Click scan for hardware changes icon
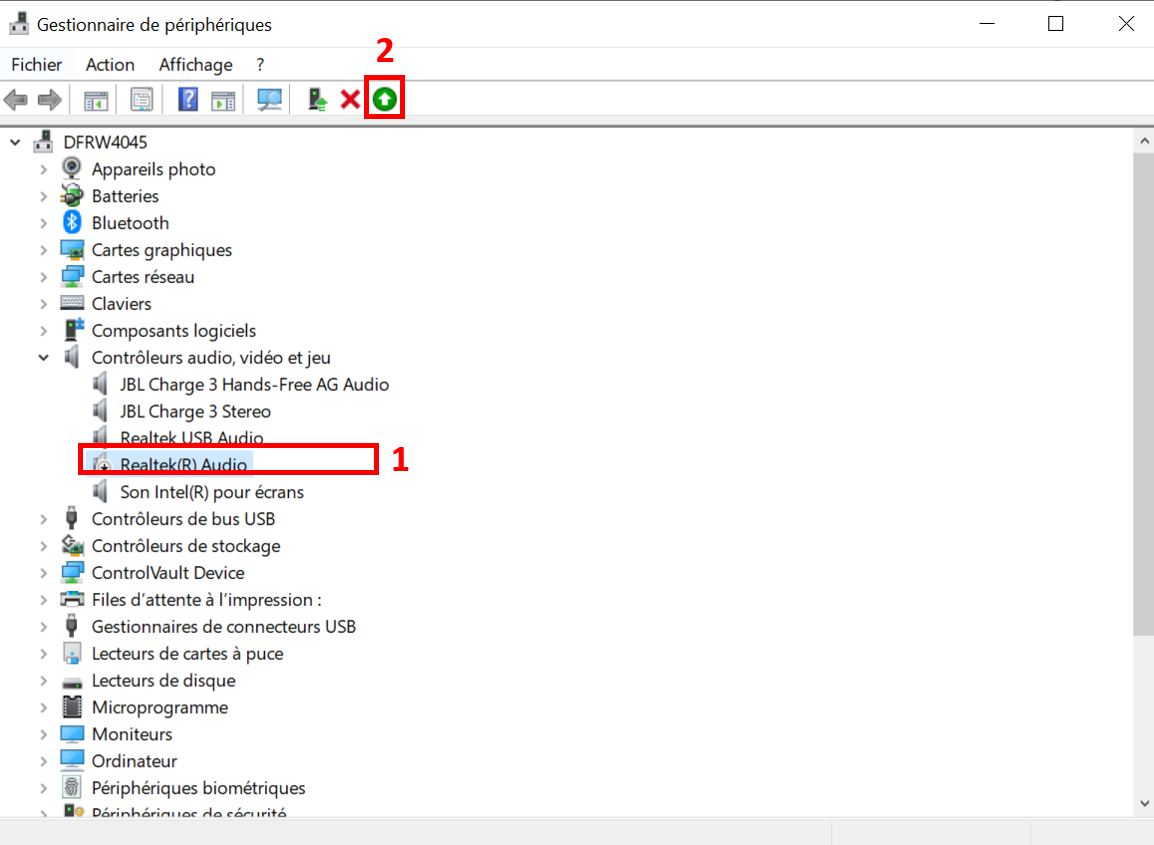The image size is (1154, 845). click(x=270, y=100)
